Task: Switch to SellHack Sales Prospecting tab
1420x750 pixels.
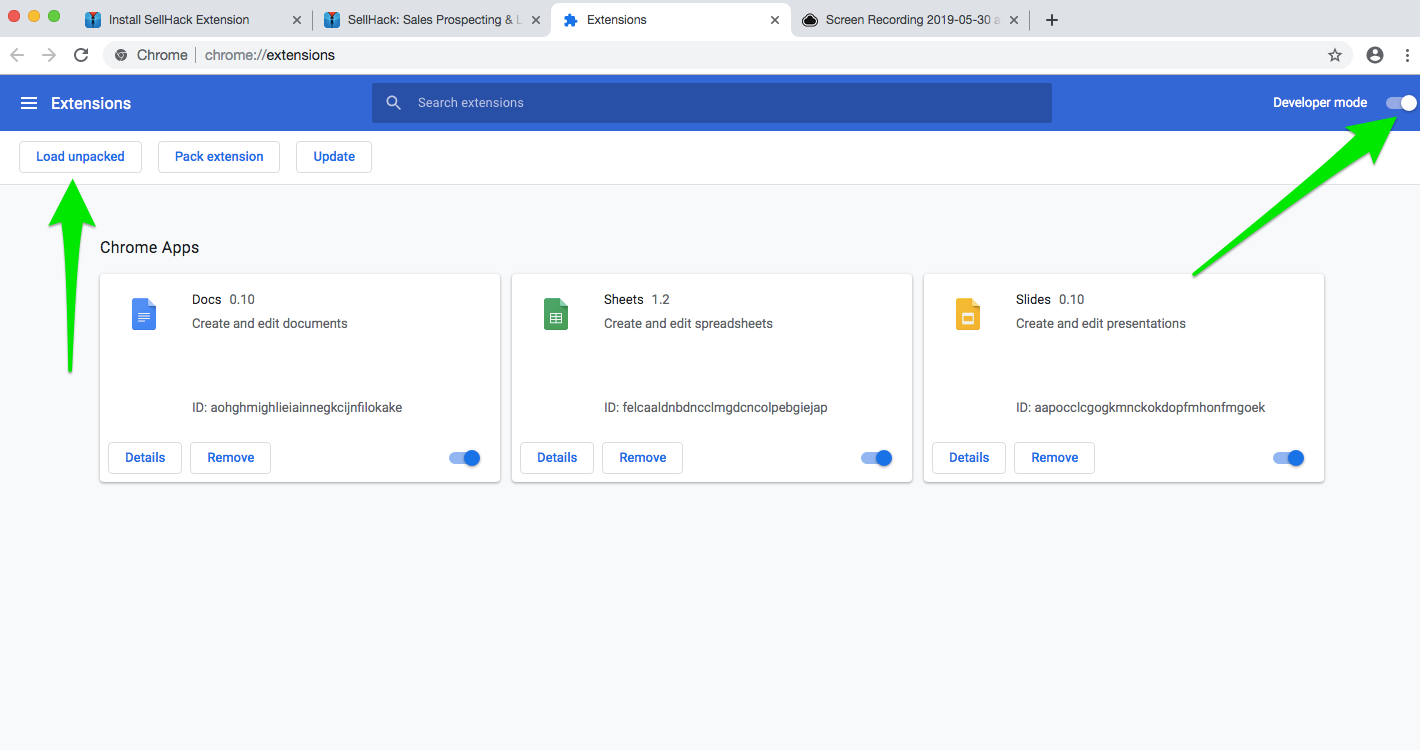Action: click(x=431, y=20)
